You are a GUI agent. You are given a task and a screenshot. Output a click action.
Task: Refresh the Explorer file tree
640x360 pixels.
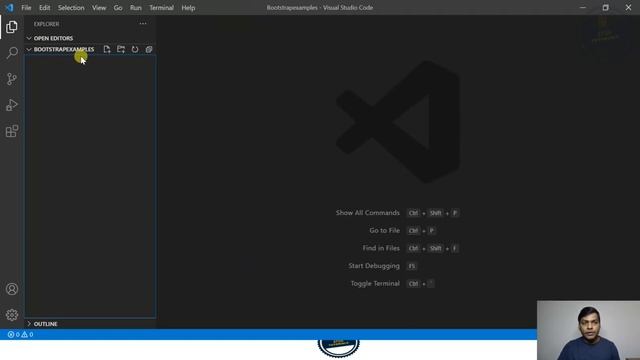[x=135, y=49]
